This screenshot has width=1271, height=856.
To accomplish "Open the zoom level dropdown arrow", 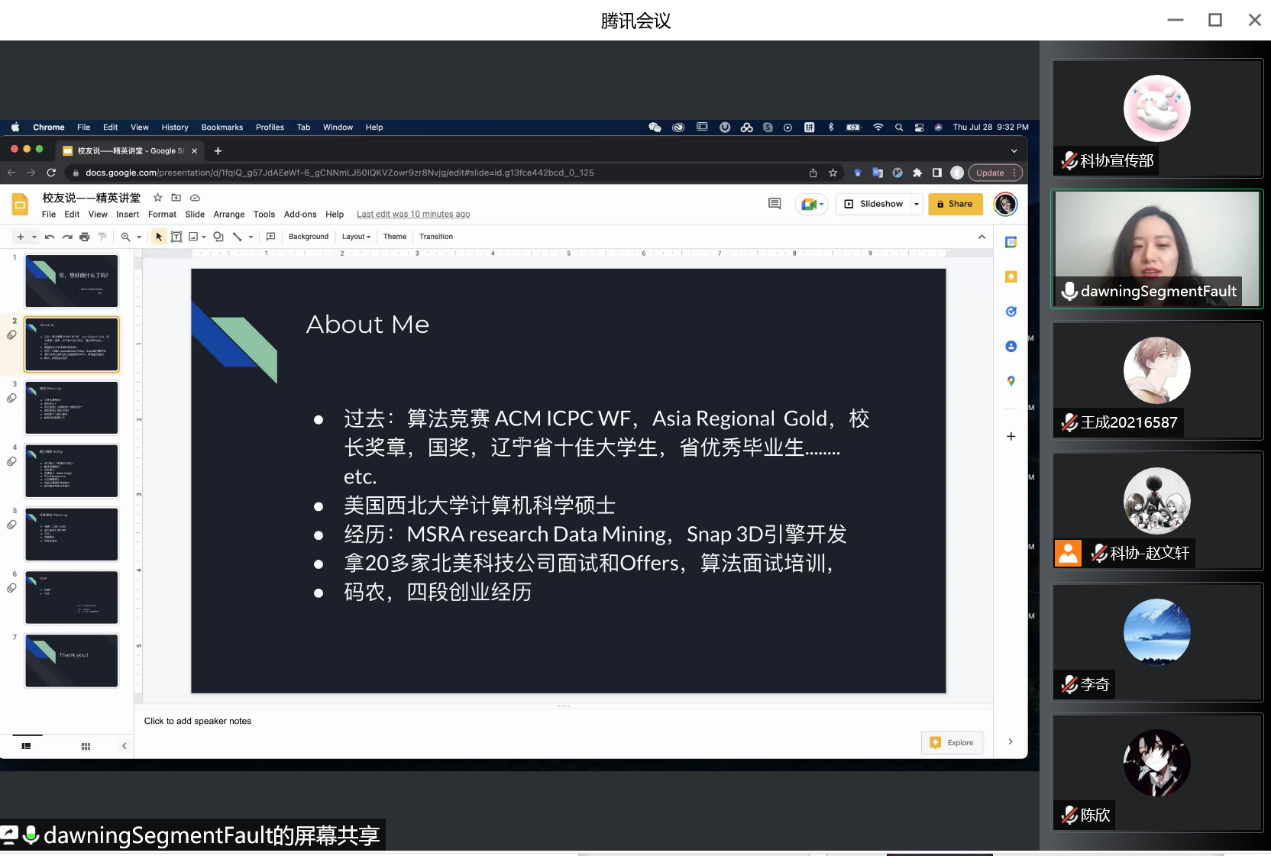I will click(x=139, y=237).
